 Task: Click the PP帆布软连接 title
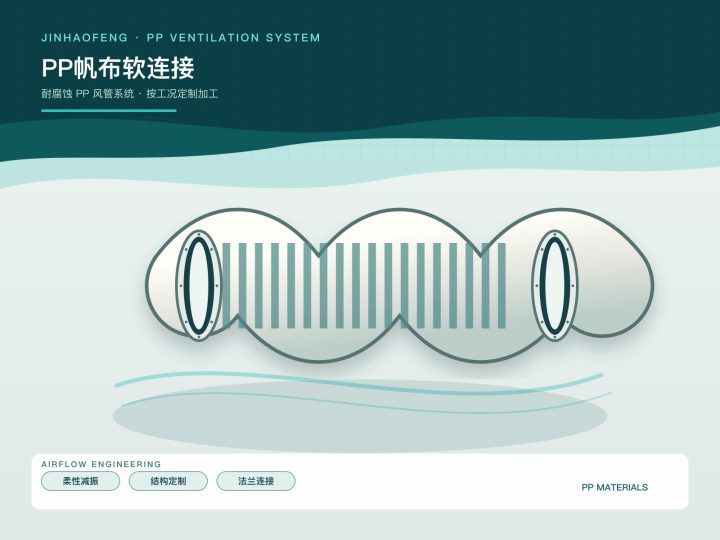point(118,68)
